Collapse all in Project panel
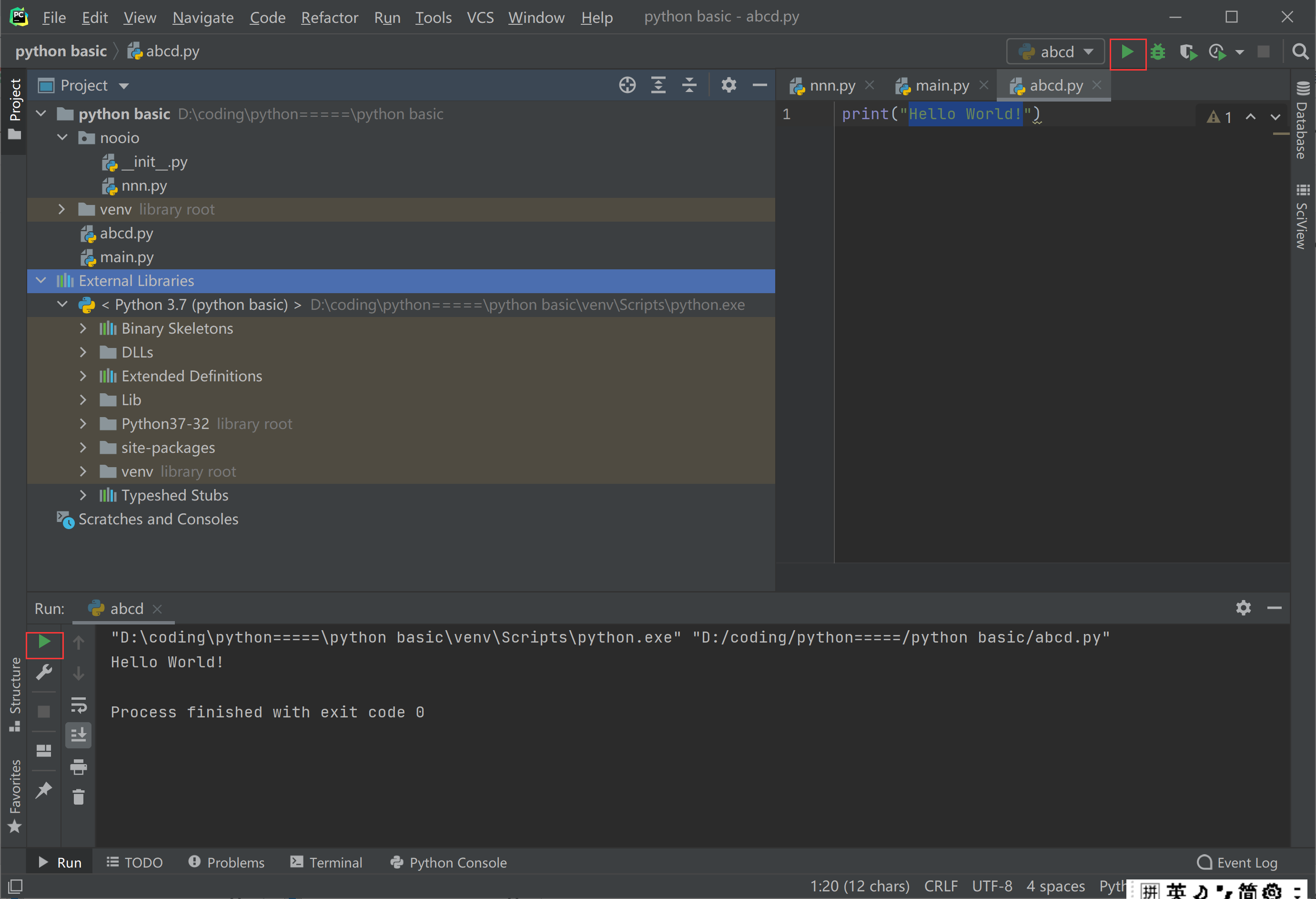 (689, 85)
